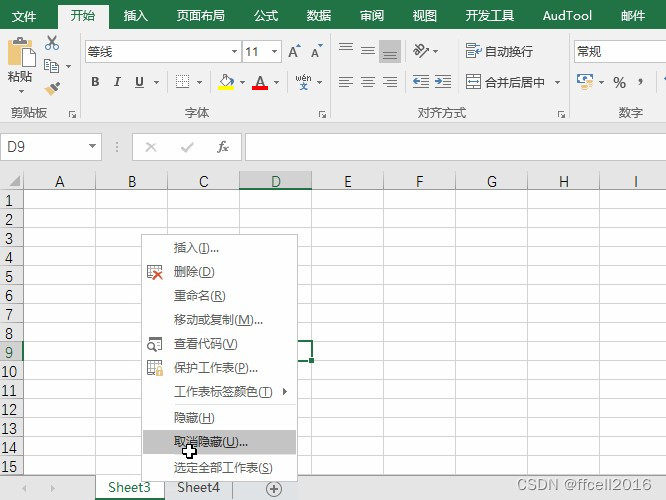This screenshot has width=666, height=500.
Task: Apply comma style format
Action: [x=641, y=82]
